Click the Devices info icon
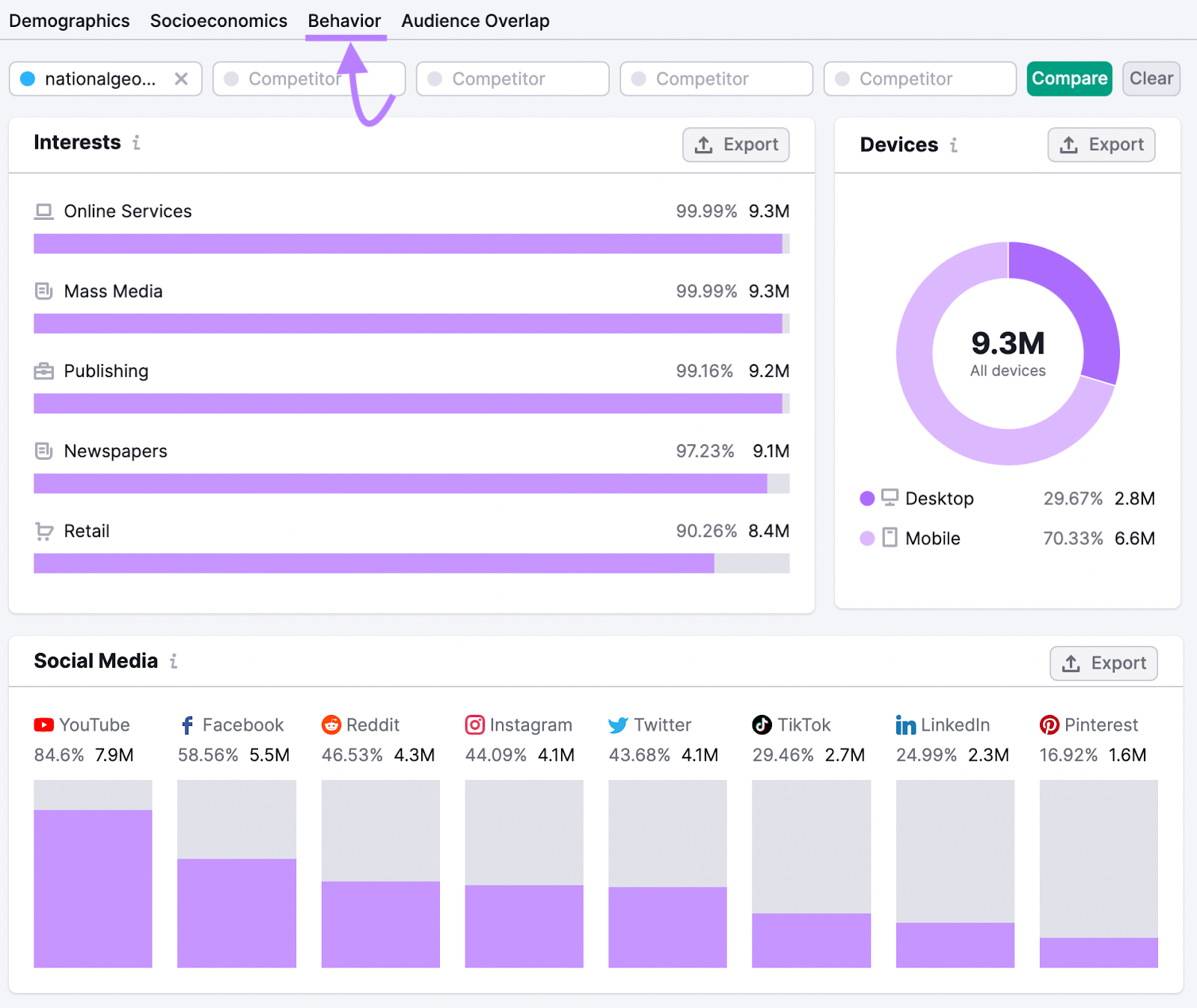 [954, 145]
